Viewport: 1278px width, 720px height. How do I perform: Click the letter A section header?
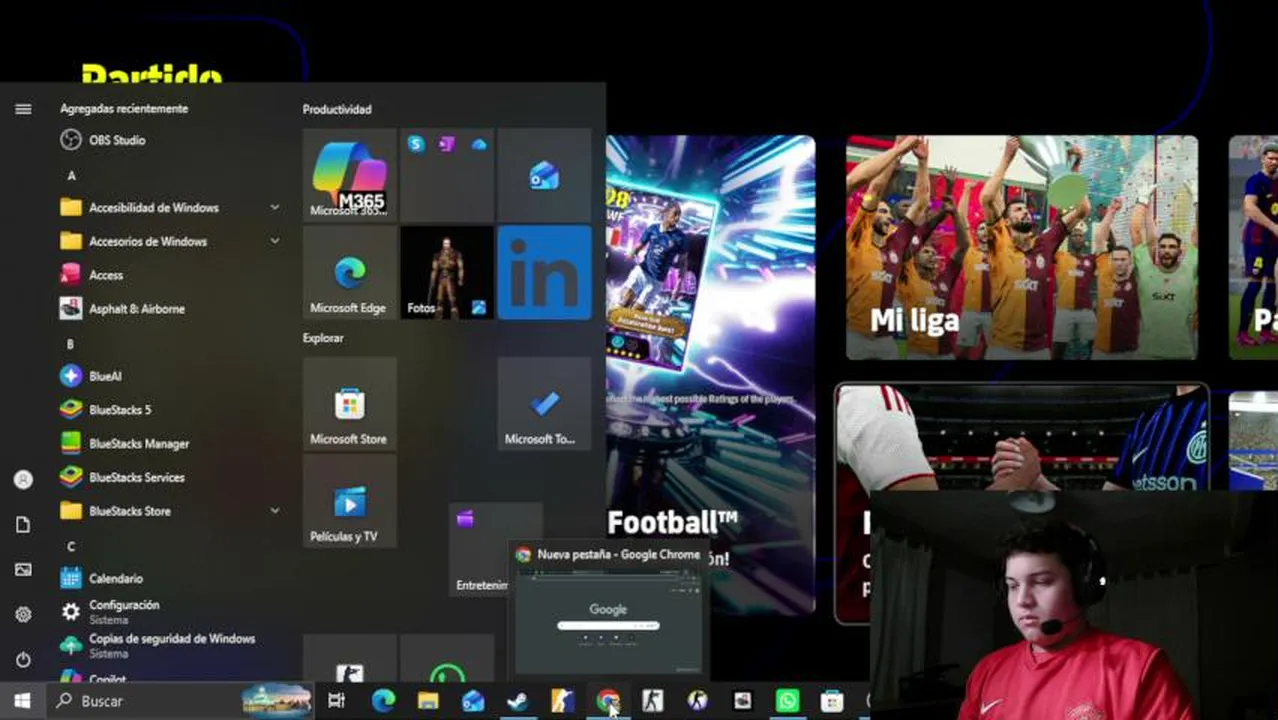click(x=71, y=175)
